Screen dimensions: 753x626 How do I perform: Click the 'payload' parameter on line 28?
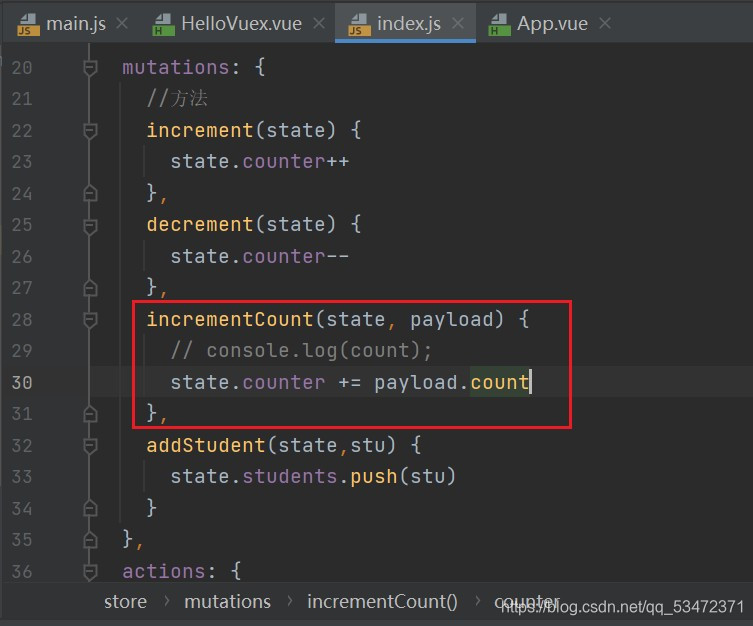[452, 319]
